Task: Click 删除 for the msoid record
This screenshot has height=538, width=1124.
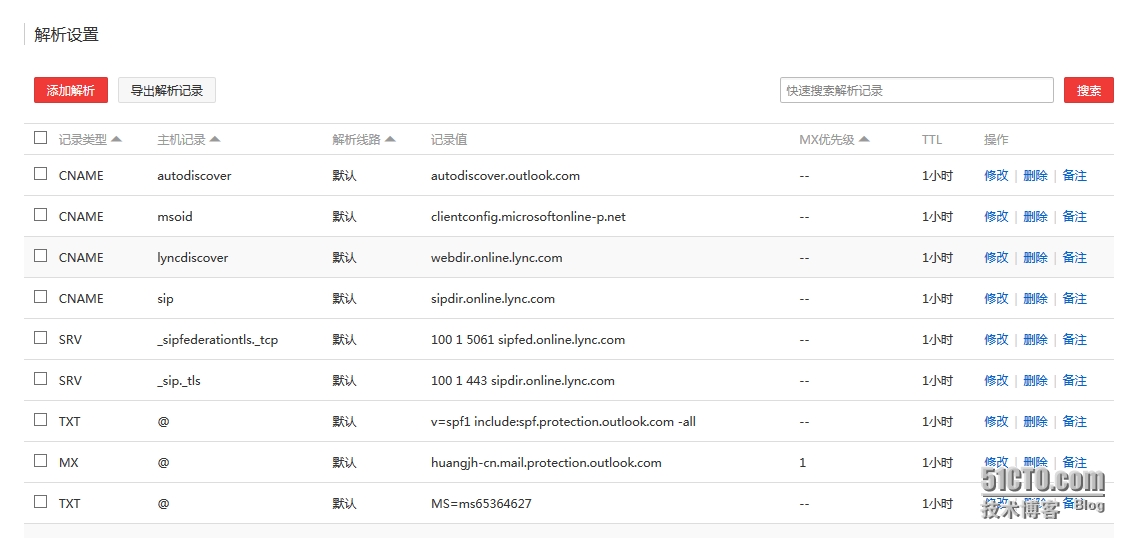Action: coord(1035,216)
